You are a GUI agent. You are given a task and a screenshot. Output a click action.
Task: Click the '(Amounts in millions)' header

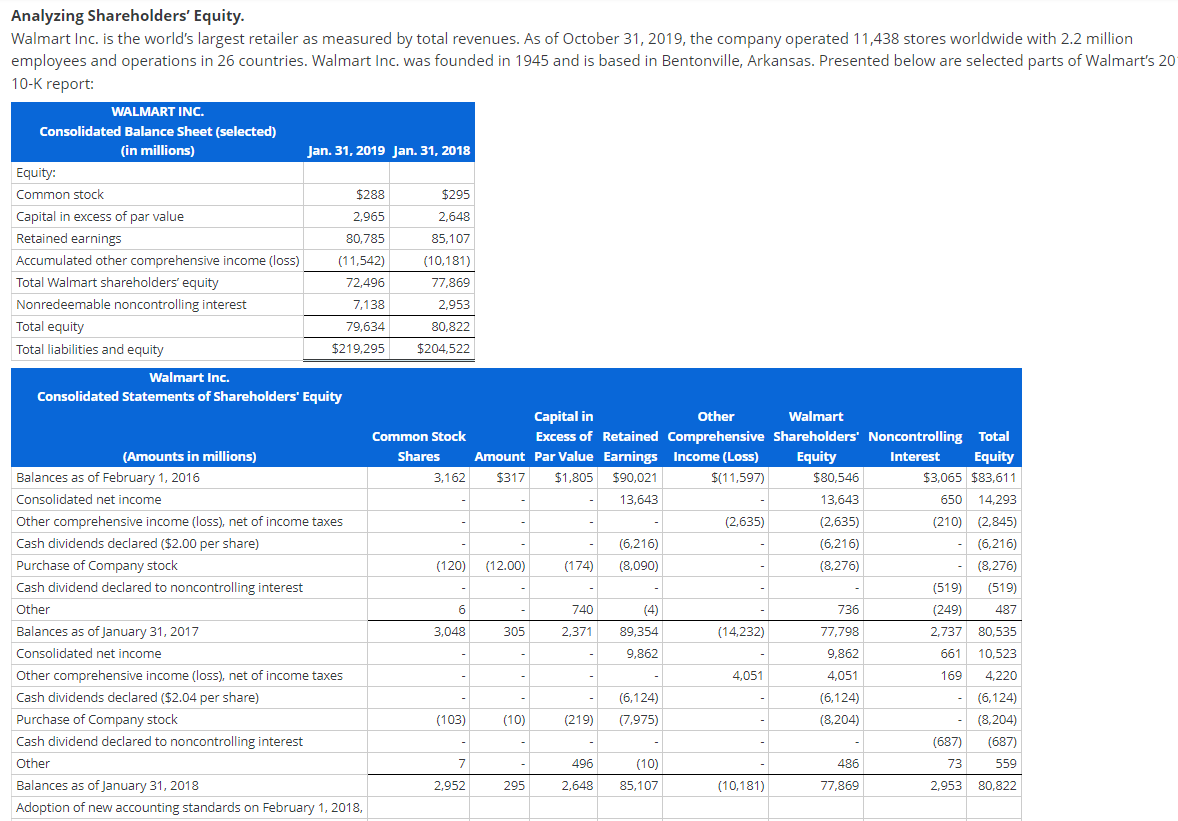(189, 456)
